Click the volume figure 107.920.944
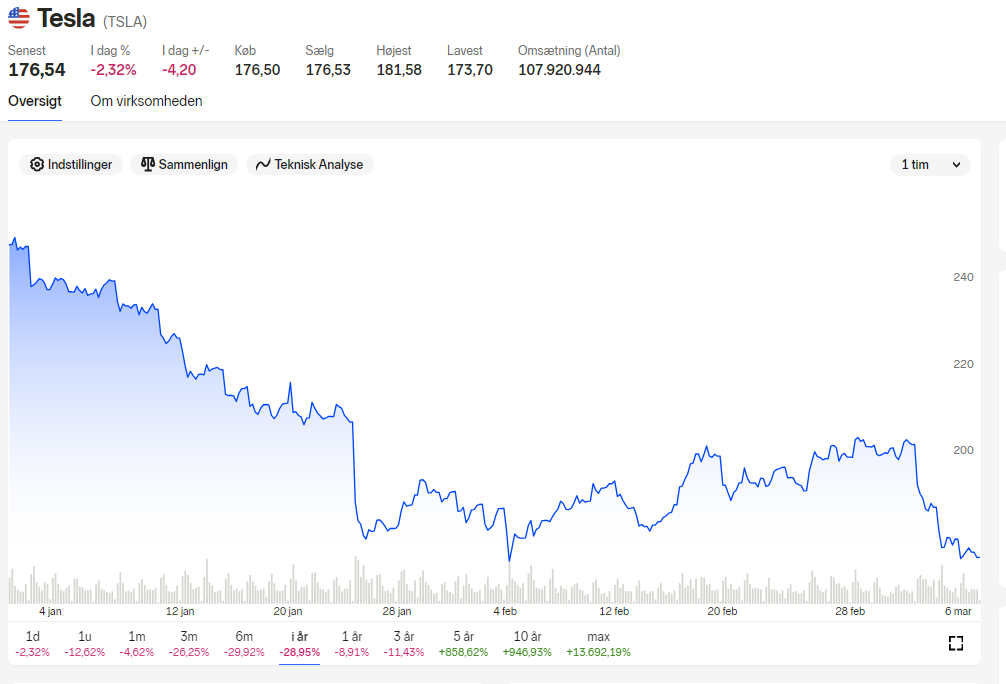This screenshot has width=1006, height=684. click(559, 70)
